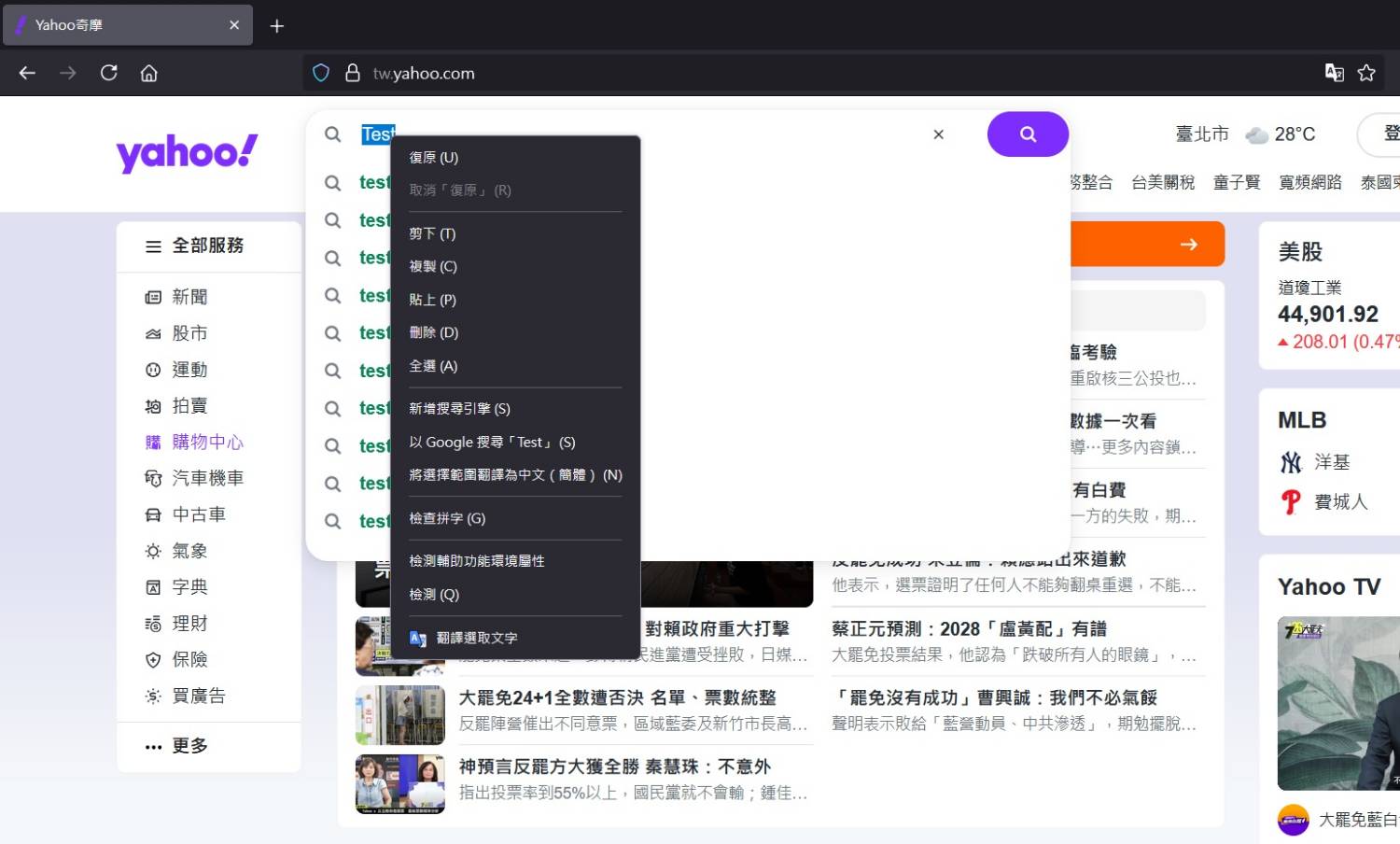Reload the page with the refresh icon

(108, 73)
